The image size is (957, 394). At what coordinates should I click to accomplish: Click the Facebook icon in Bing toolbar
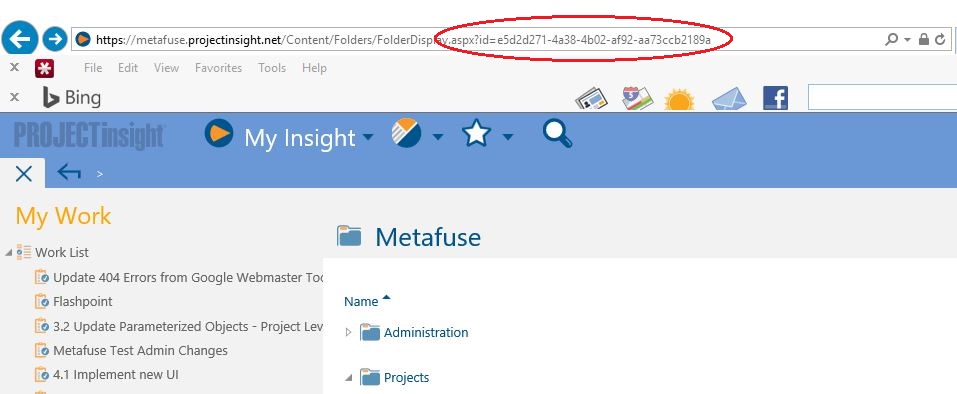[x=775, y=98]
